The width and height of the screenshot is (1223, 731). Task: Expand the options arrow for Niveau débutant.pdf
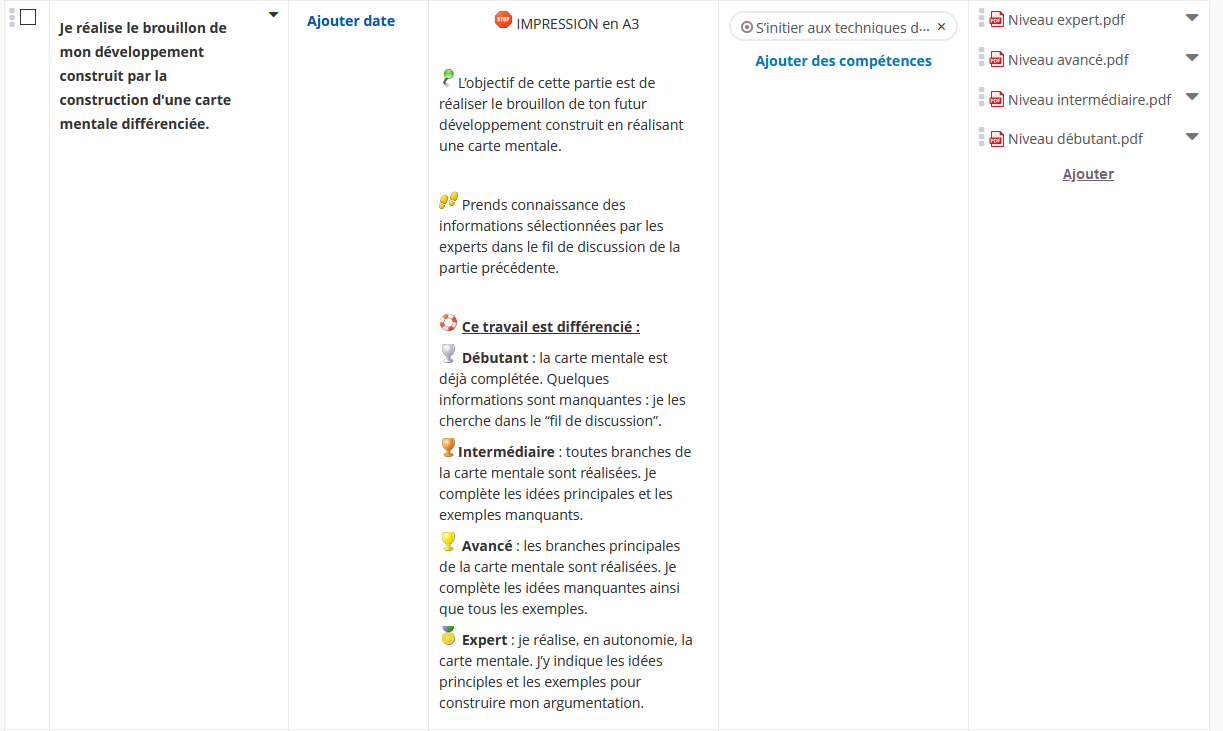click(1191, 137)
